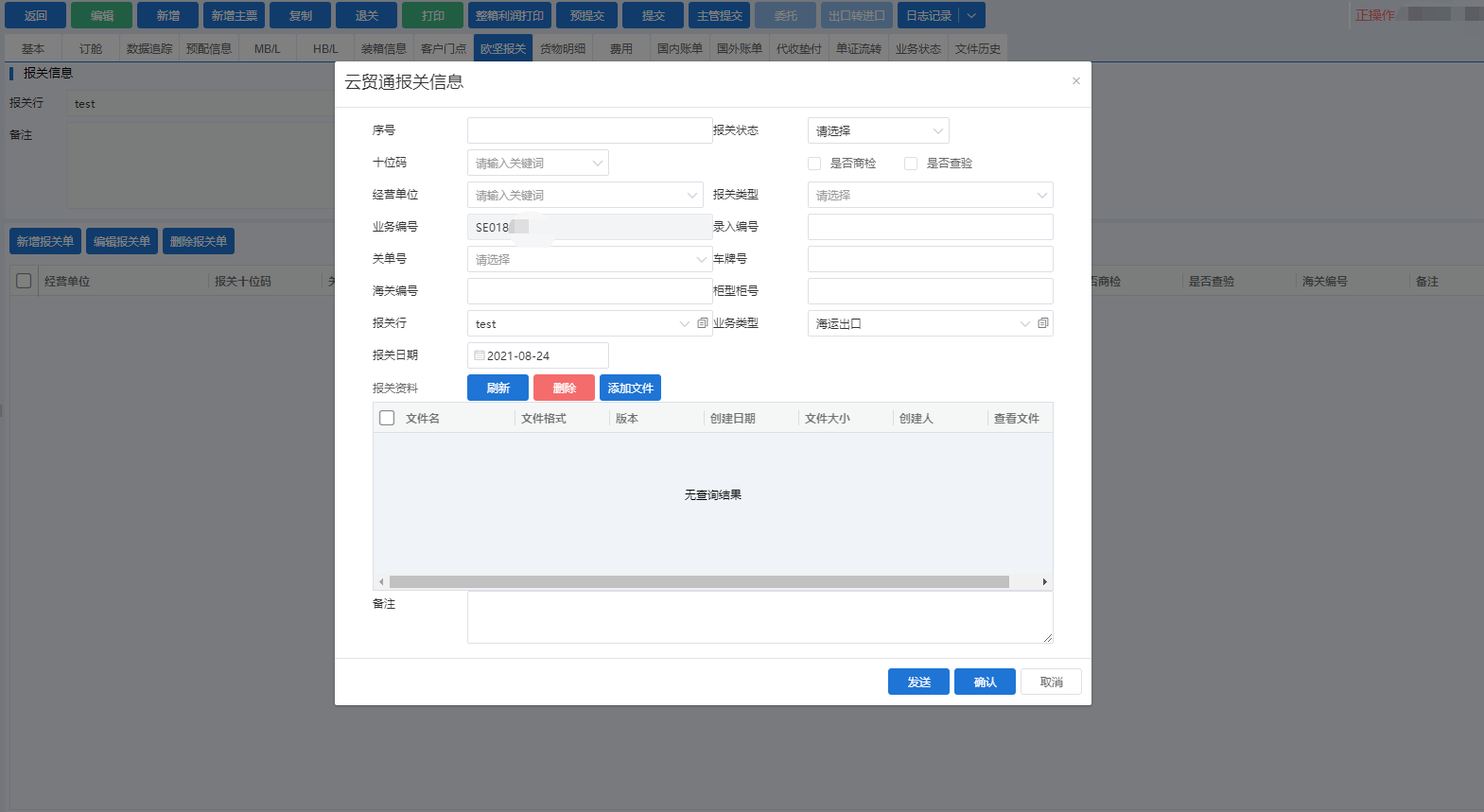Enable the 是否查验 checkbox
This screenshot has width=1484, height=812.
[x=911, y=164]
